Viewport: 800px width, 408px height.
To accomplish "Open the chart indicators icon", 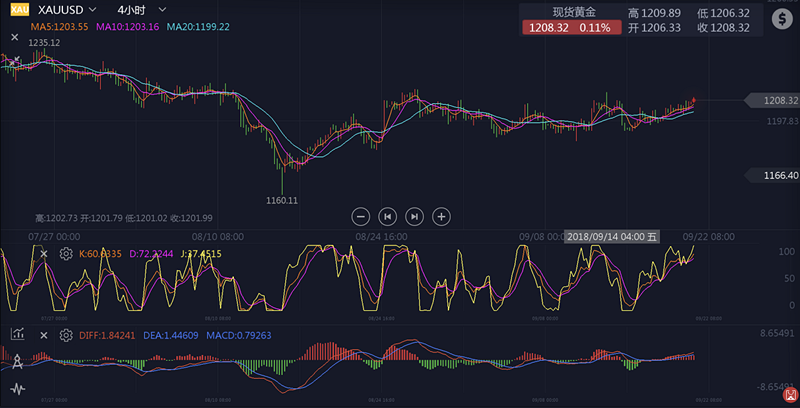I will pyautogui.click(x=17, y=334).
